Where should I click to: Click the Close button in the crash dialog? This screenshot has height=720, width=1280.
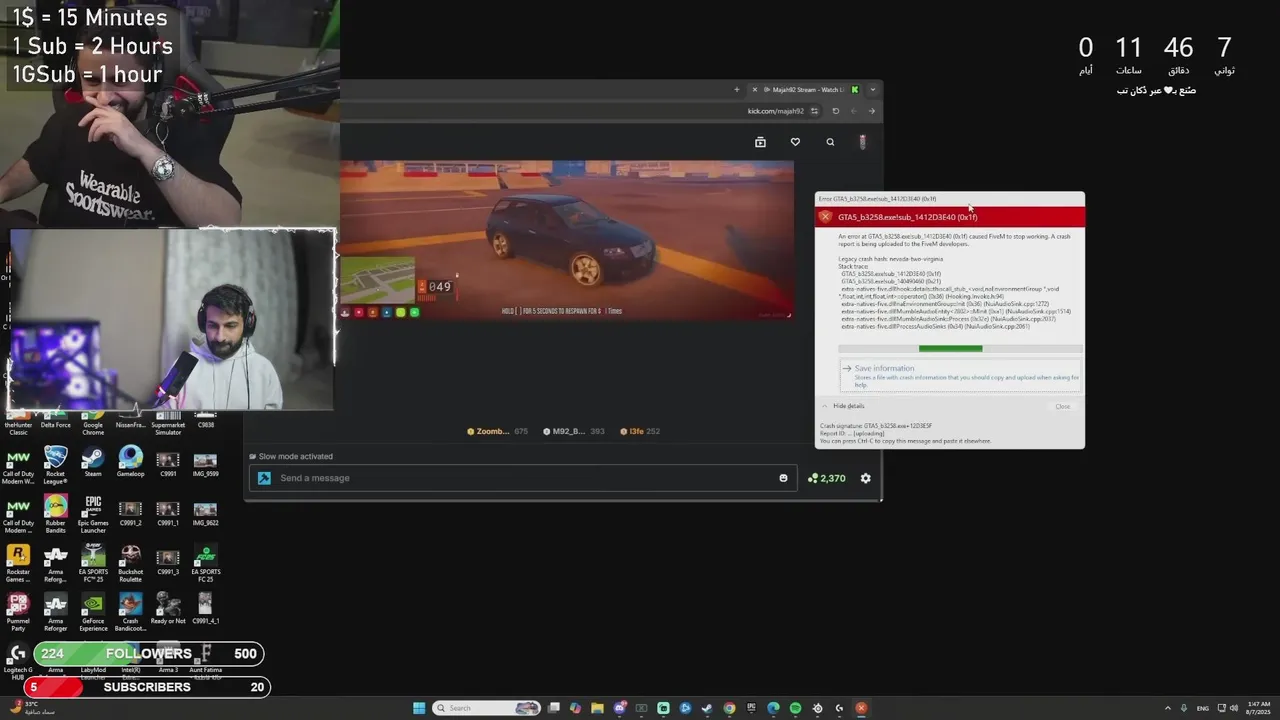pyautogui.click(x=1062, y=406)
